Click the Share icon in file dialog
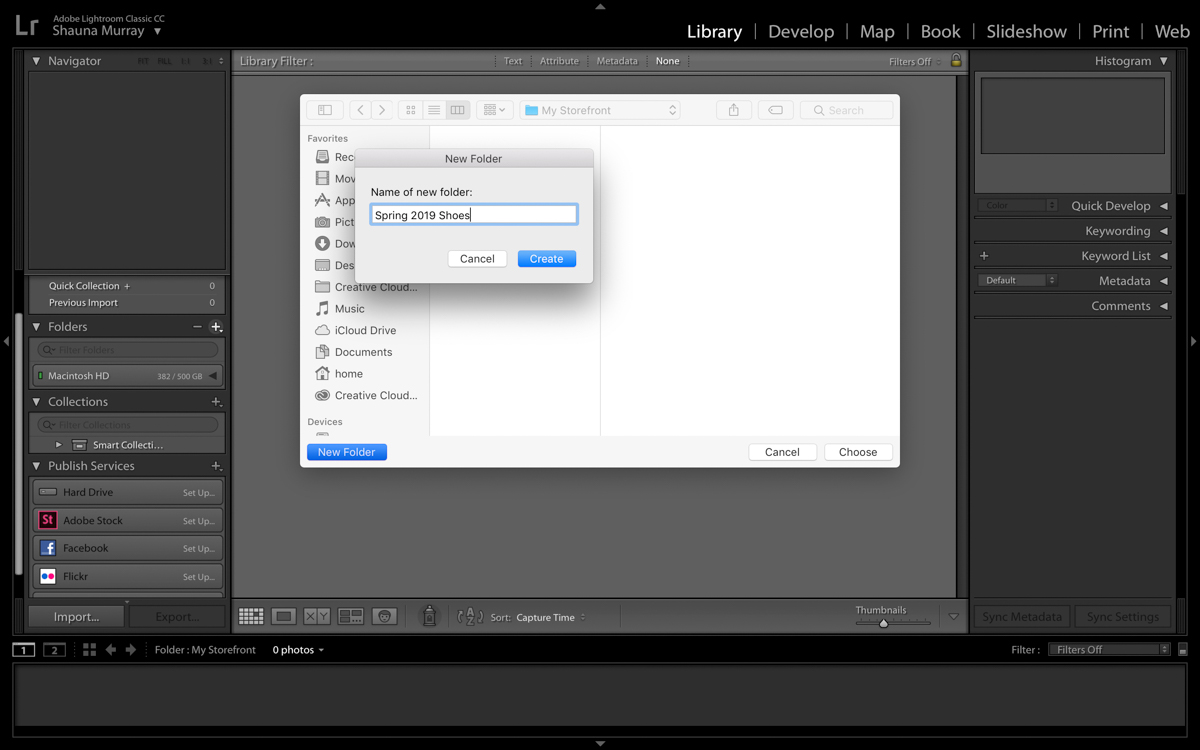 pyautogui.click(x=733, y=110)
